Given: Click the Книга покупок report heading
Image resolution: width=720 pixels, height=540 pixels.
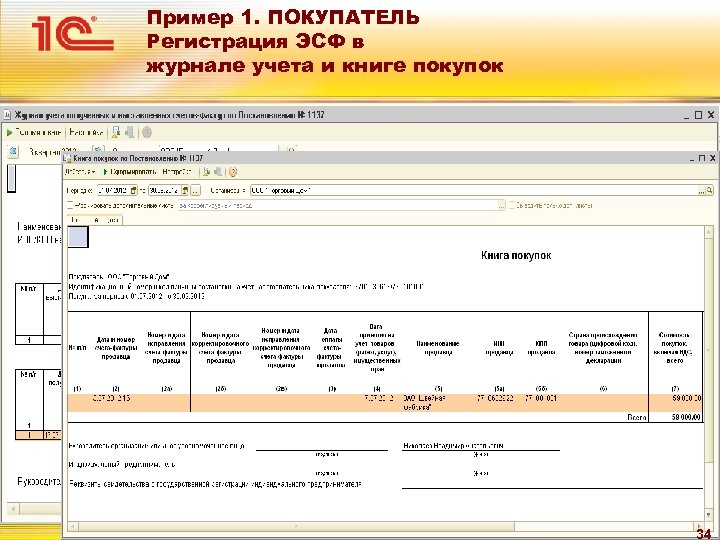Looking at the screenshot, I should (516, 255).
